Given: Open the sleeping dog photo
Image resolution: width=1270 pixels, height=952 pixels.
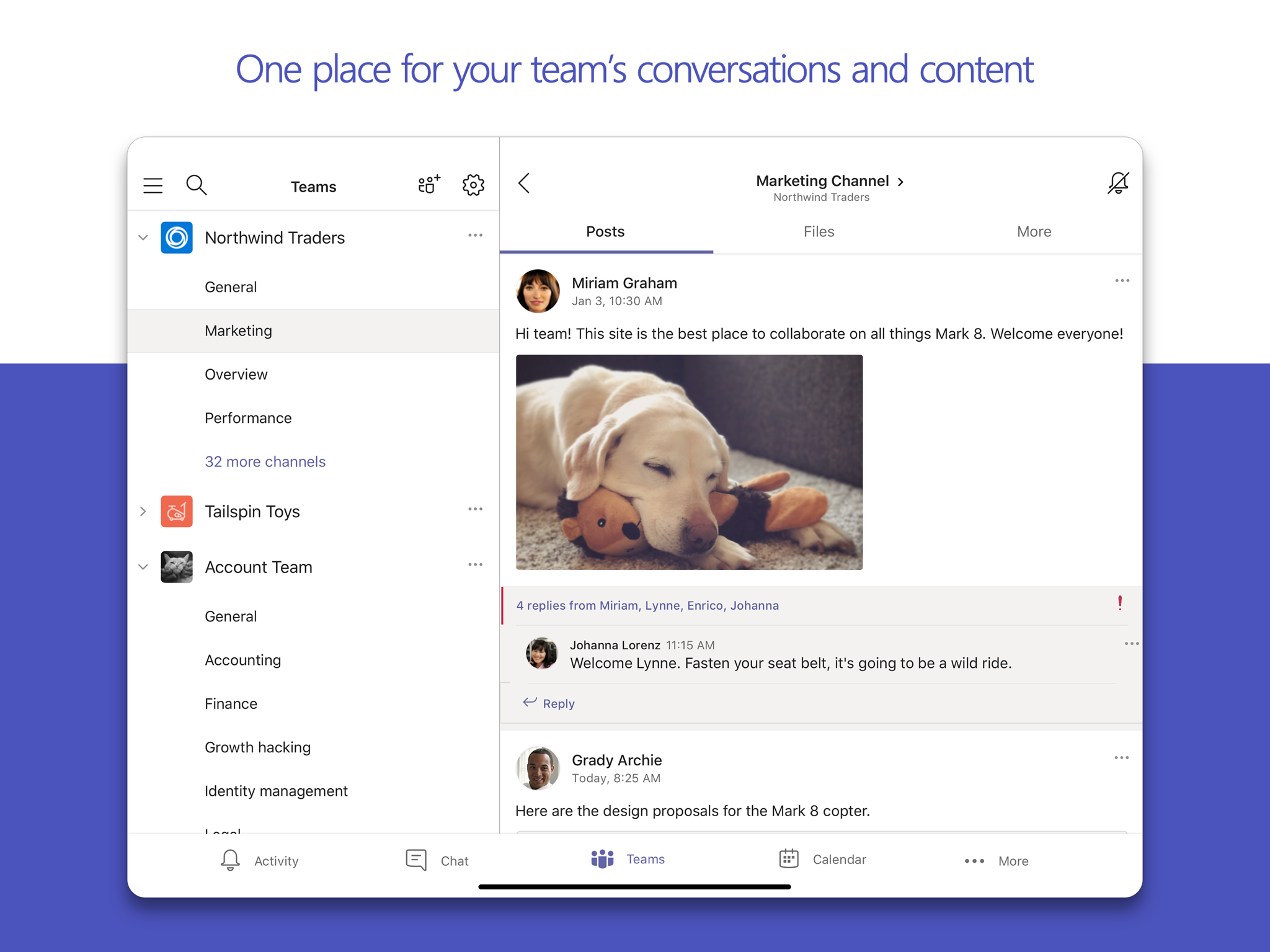Looking at the screenshot, I should [689, 462].
